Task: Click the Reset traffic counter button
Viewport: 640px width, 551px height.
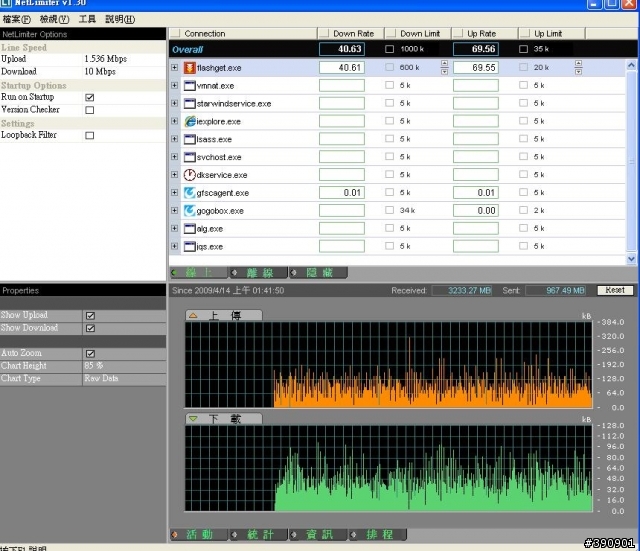Action: [x=615, y=290]
